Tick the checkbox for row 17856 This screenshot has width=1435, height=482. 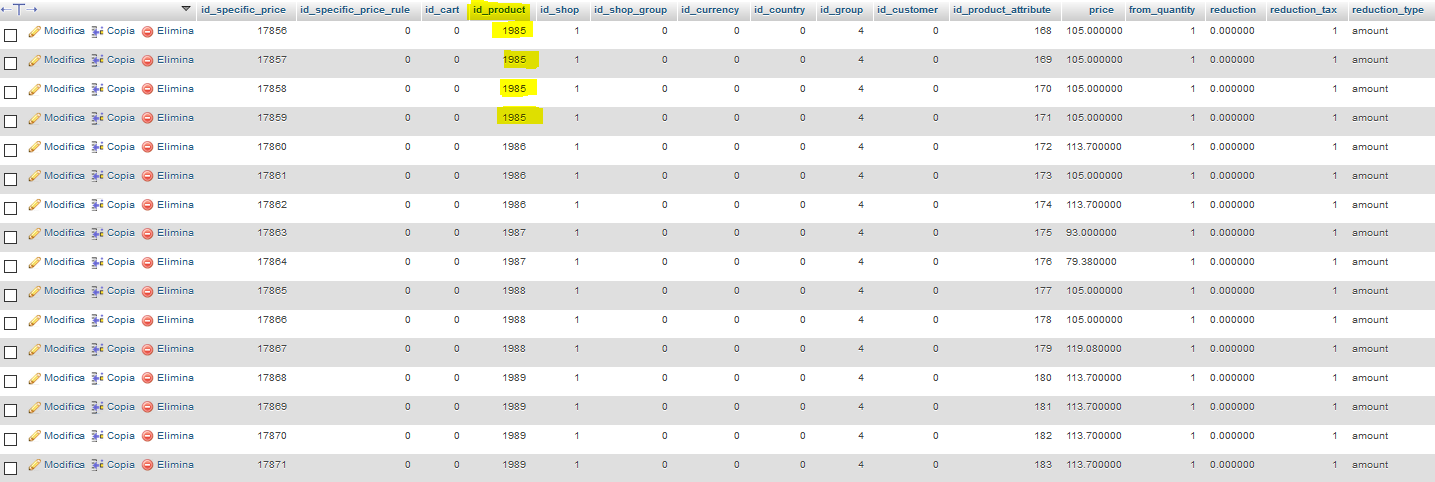11,35
